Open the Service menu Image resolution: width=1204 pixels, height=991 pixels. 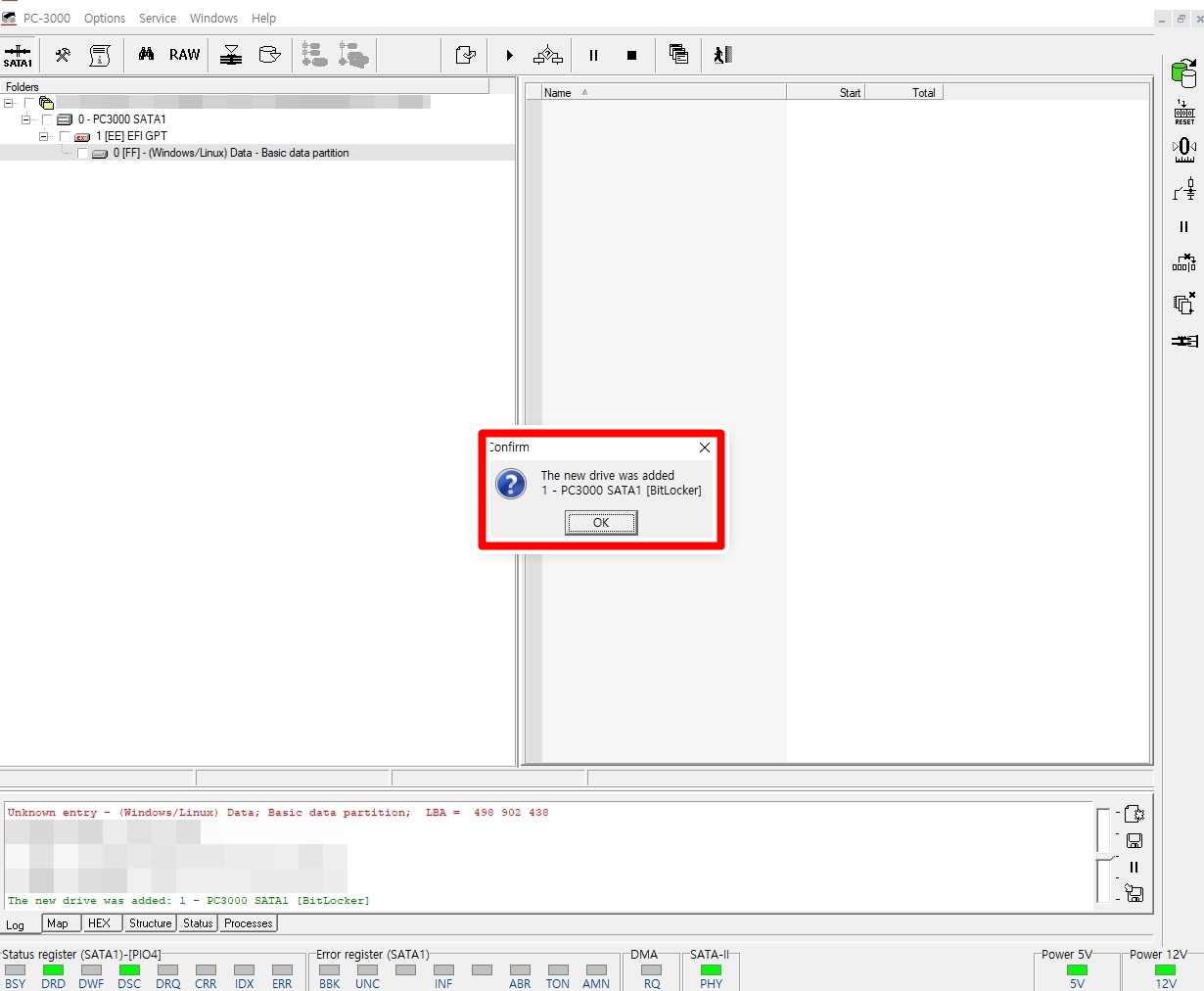[158, 18]
